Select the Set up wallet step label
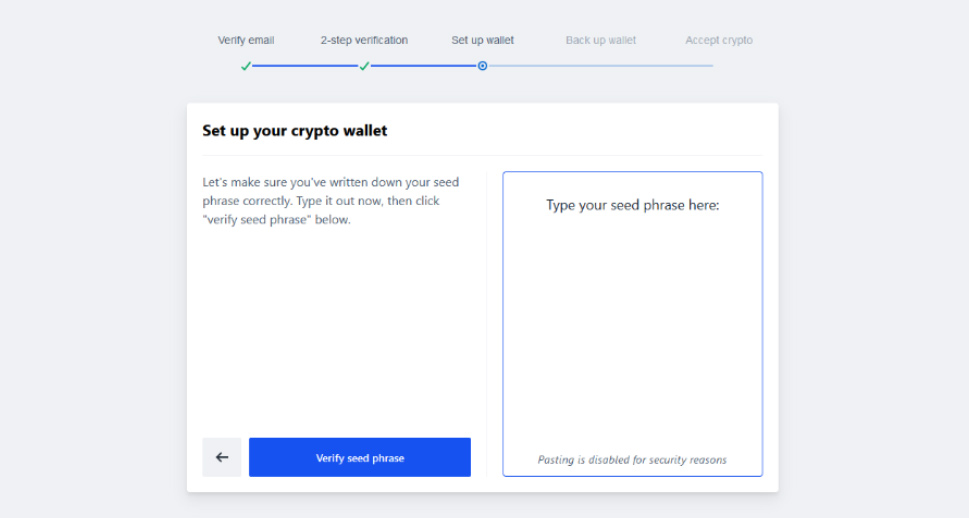The height and width of the screenshot is (518, 969). point(483,40)
